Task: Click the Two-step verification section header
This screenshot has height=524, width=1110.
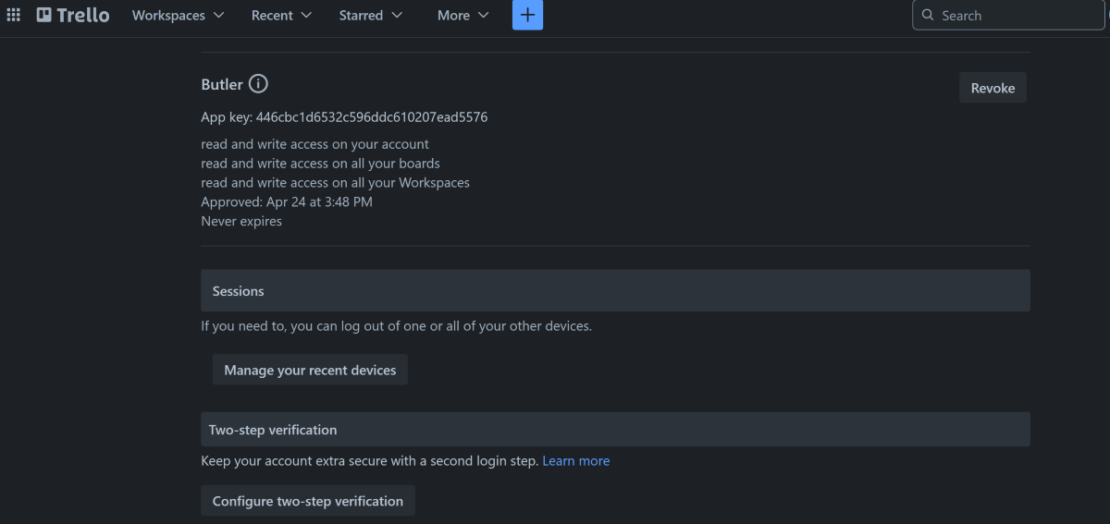Action: pyautogui.click(x=273, y=430)
